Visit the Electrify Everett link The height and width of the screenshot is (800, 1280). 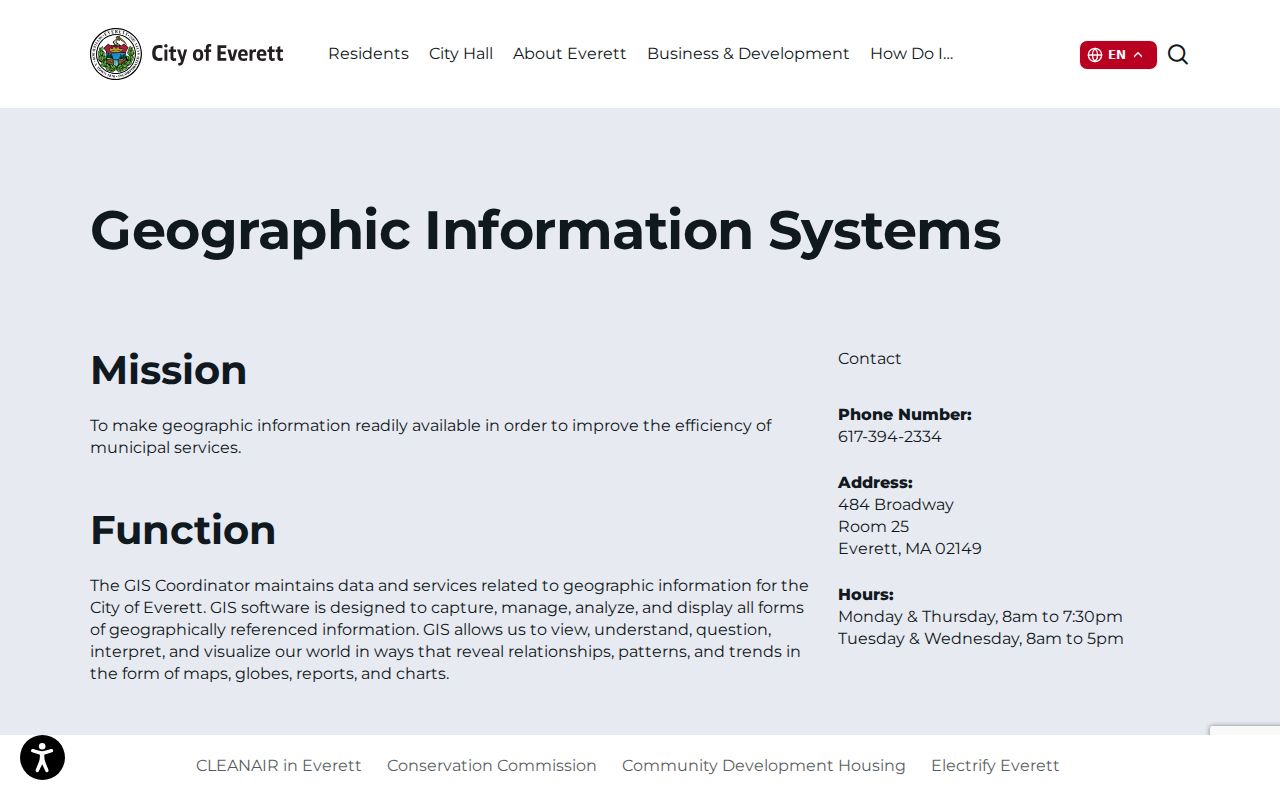(995, 766)
